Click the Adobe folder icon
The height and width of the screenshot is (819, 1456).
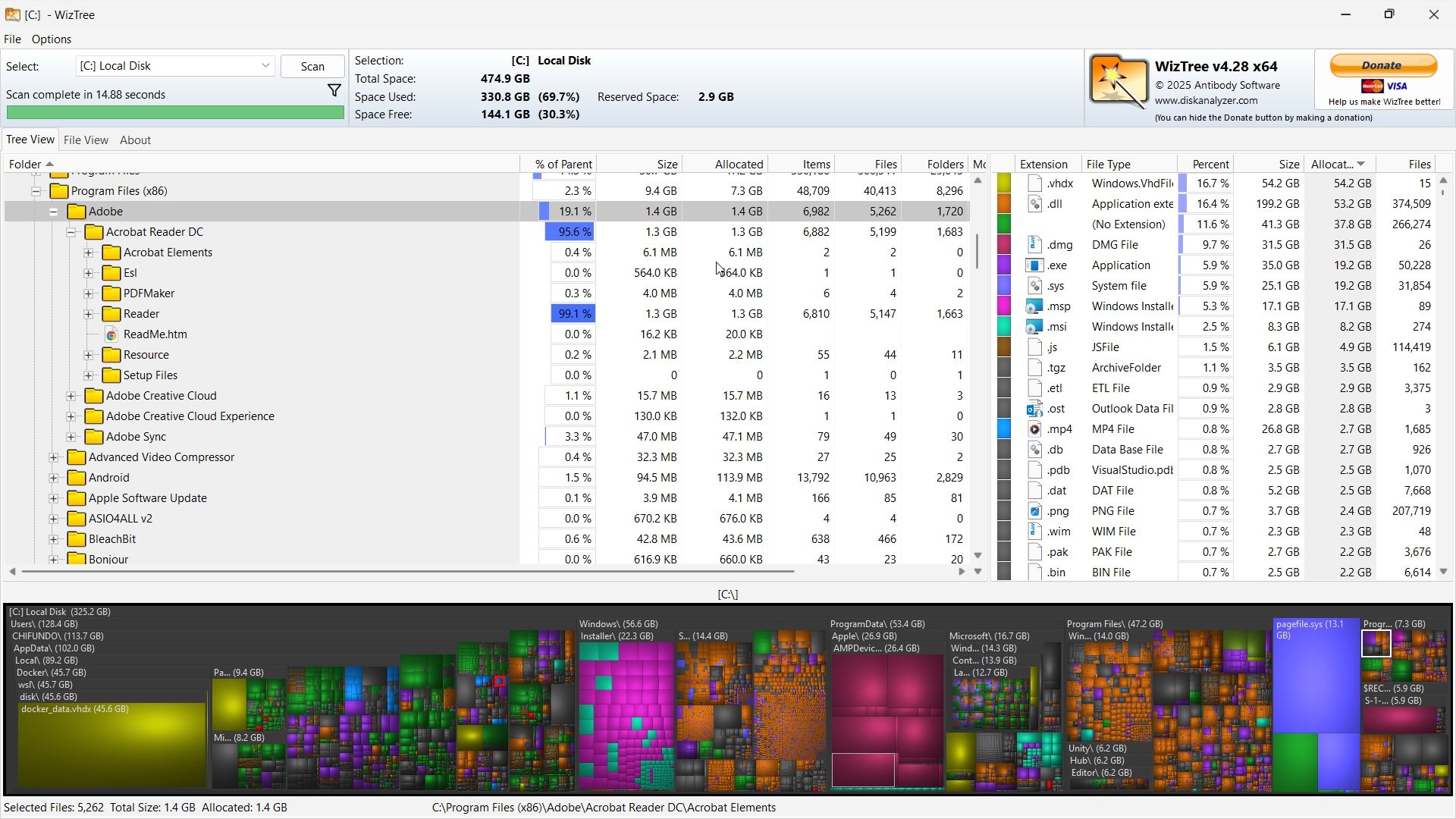pos(77,212)
